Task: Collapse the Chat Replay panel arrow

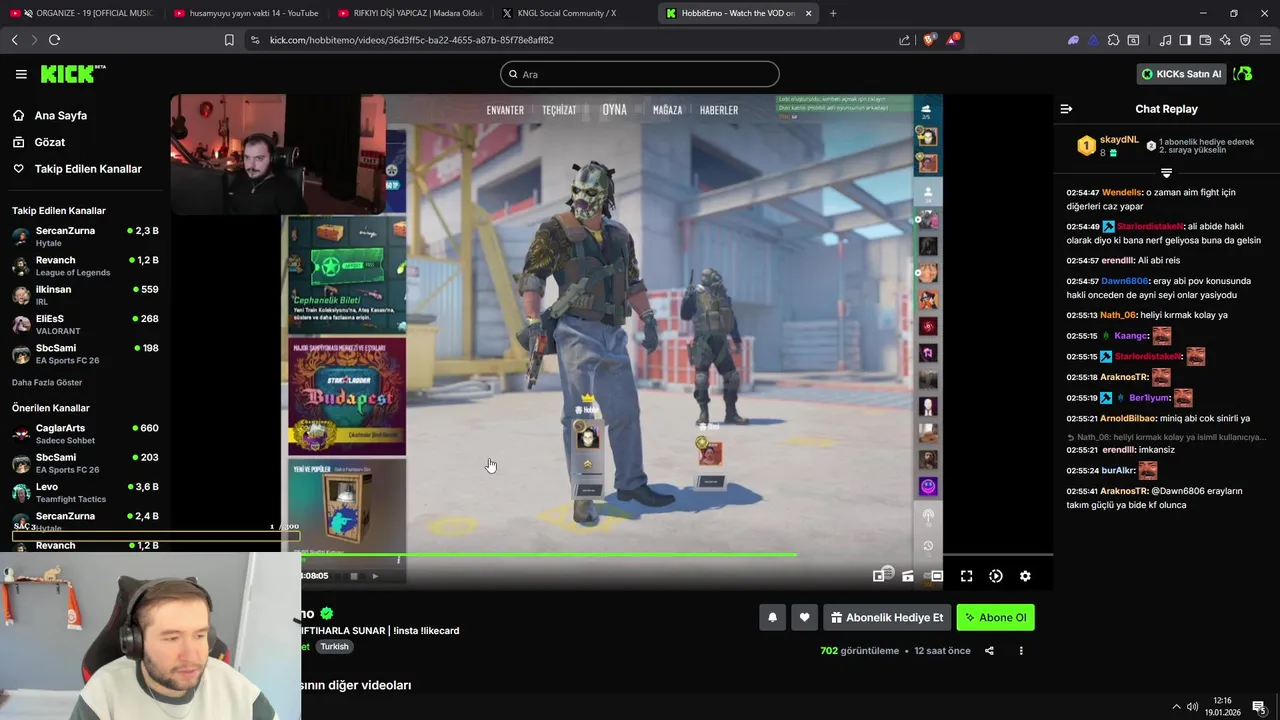Action: 1066,109
